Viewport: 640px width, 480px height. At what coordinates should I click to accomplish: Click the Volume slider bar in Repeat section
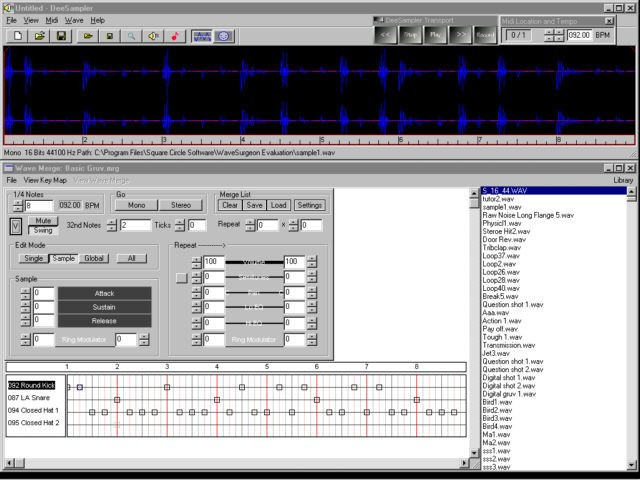pos(254,262)
